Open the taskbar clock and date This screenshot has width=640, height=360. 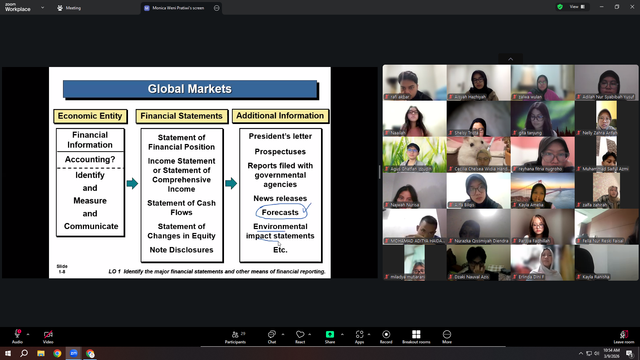(x=611, y=353)
